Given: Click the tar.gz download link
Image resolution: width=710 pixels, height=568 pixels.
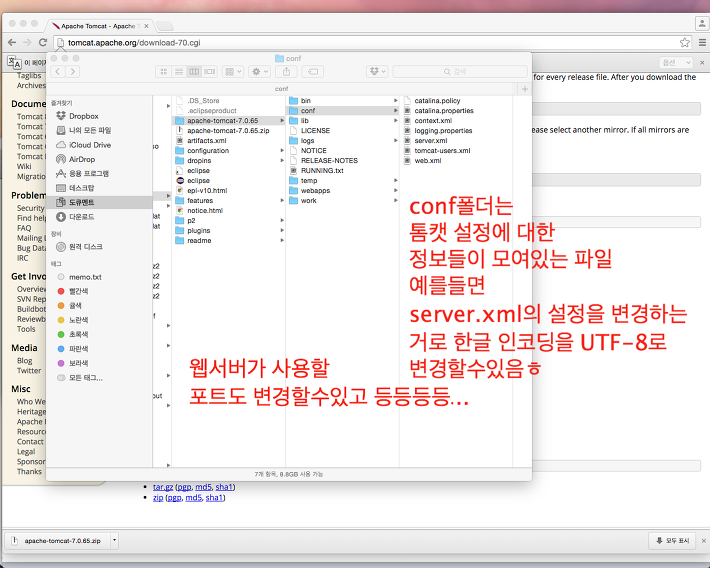Looking at the screenshot, I should click(x=163, y=487).
